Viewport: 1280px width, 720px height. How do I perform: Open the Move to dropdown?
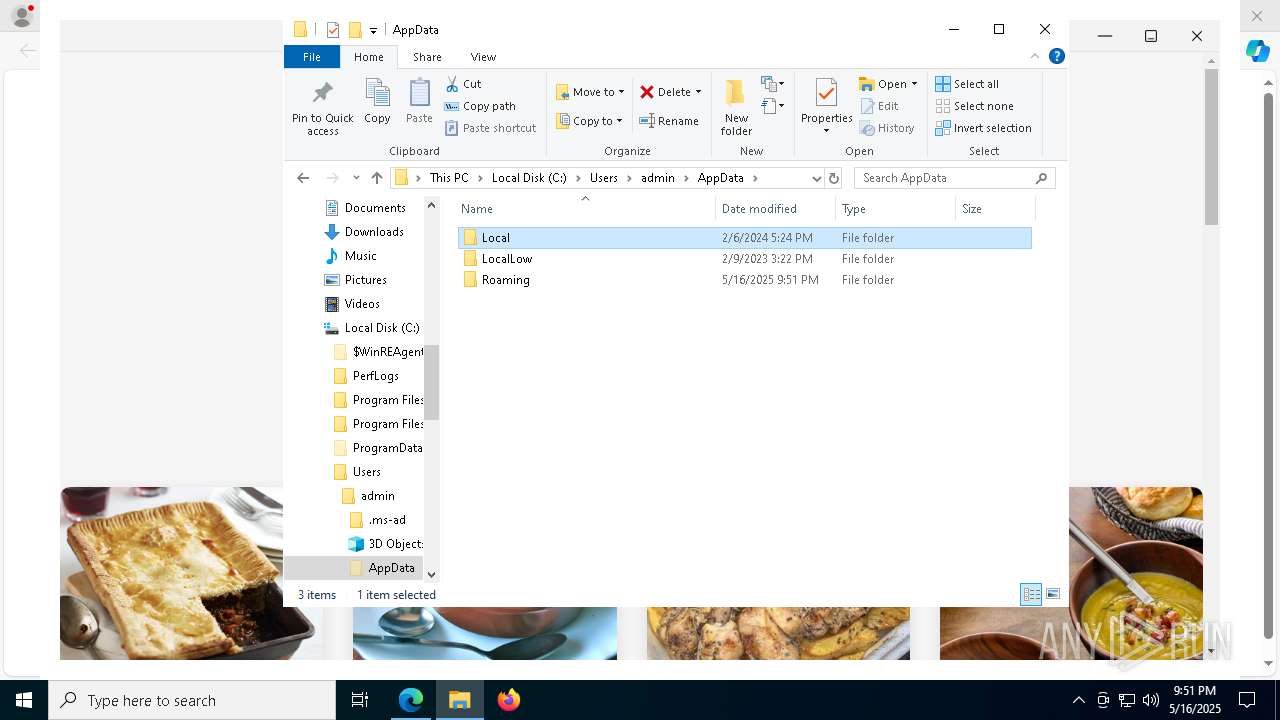590,92
